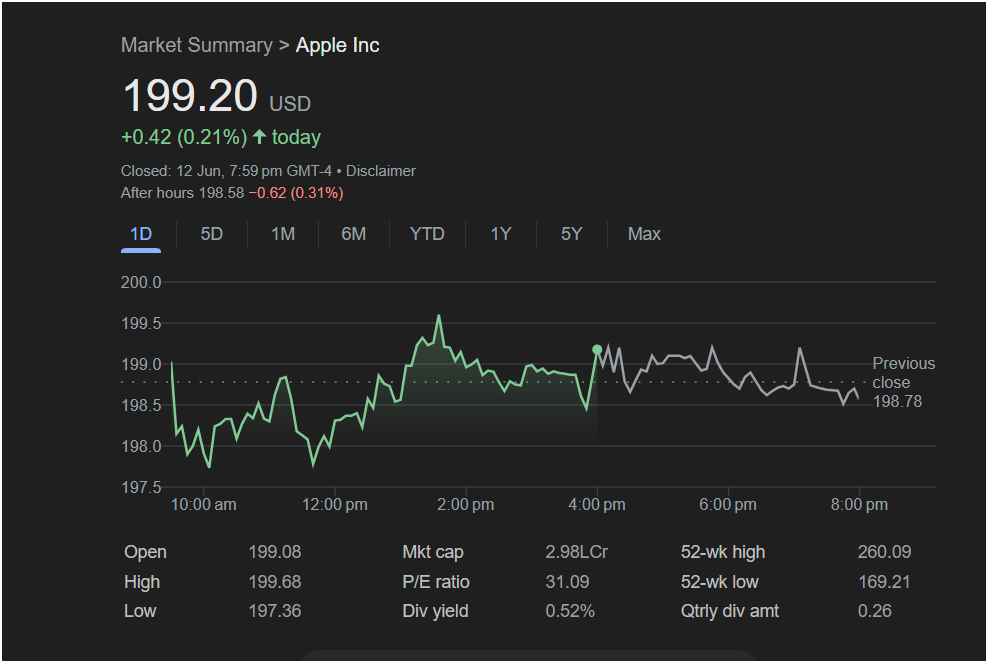The width and height of the screenshot is (988, 663).
Task: Click the 12:00 pm axis label
Action: (335, 504)
